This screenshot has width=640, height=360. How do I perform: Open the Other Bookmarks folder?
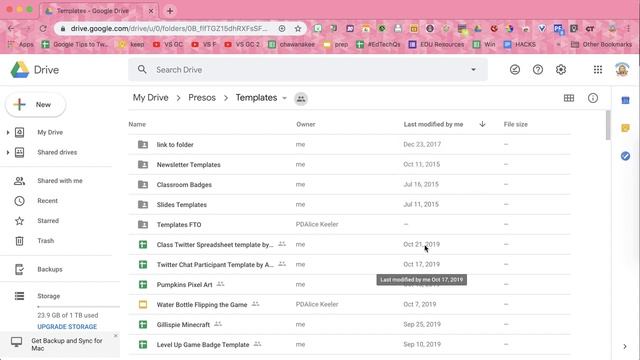(601, 44)
